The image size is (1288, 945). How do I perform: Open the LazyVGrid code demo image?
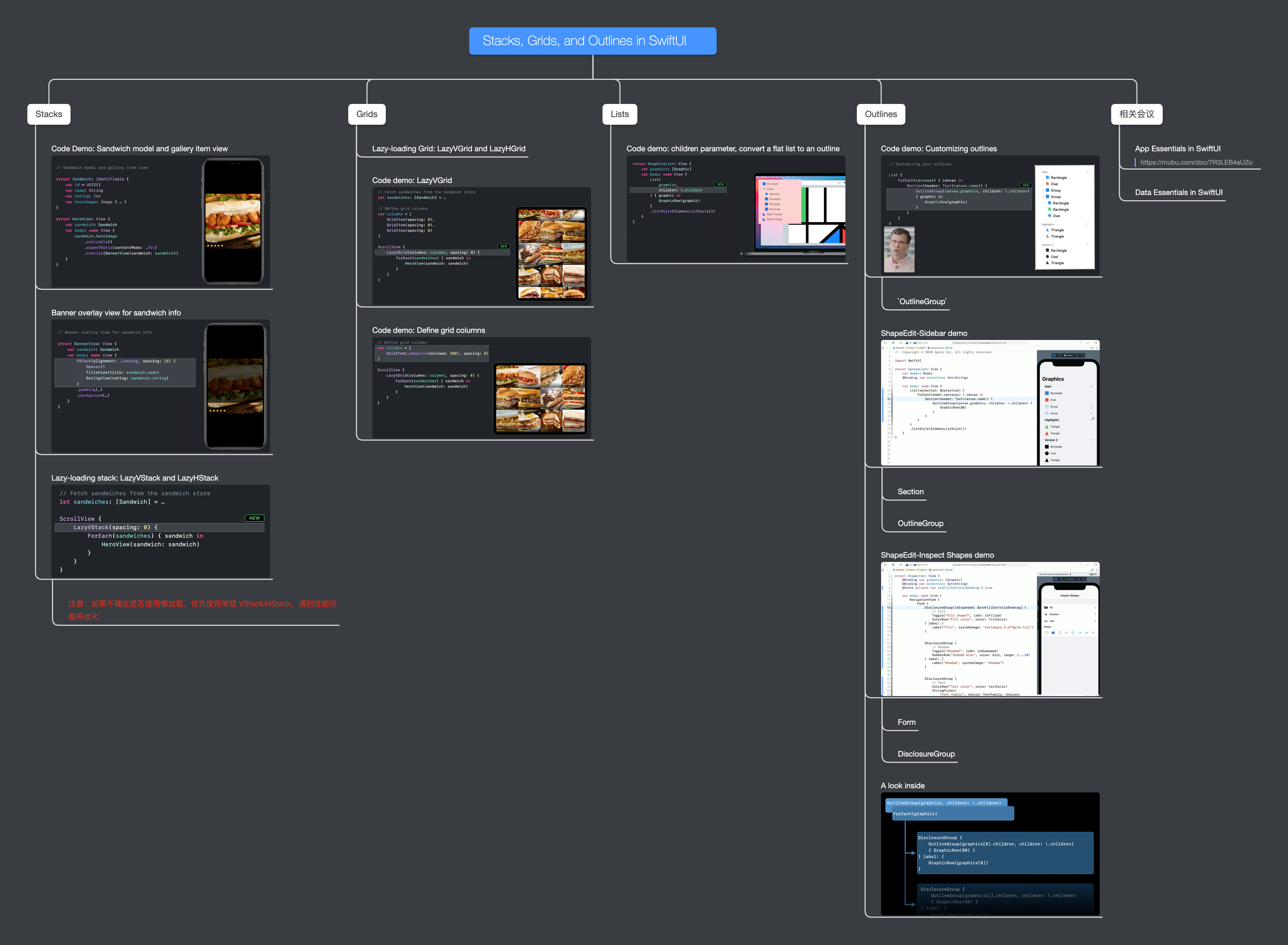[481, 246]
